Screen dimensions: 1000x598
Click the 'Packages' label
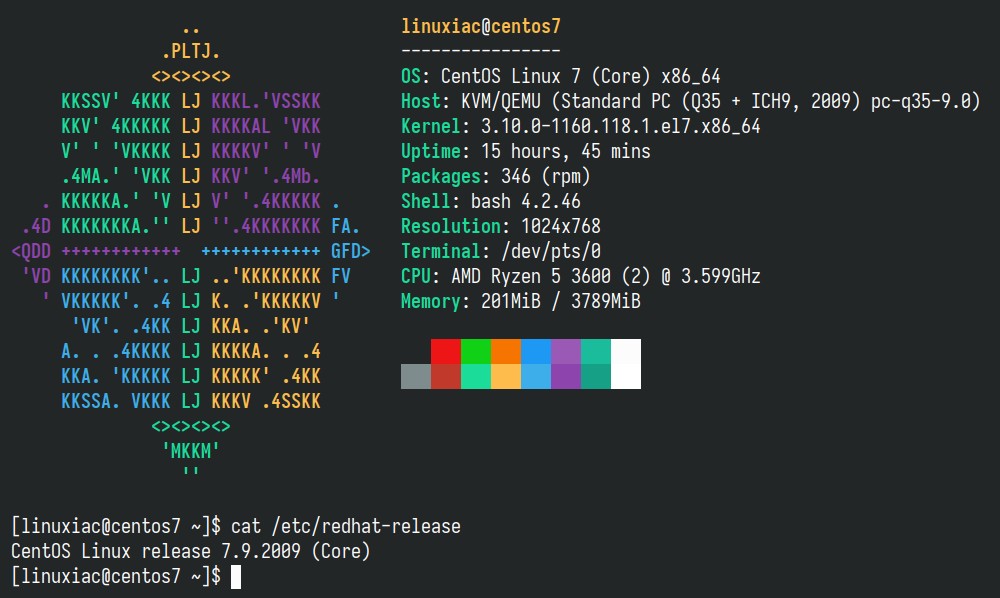(441, 176)
